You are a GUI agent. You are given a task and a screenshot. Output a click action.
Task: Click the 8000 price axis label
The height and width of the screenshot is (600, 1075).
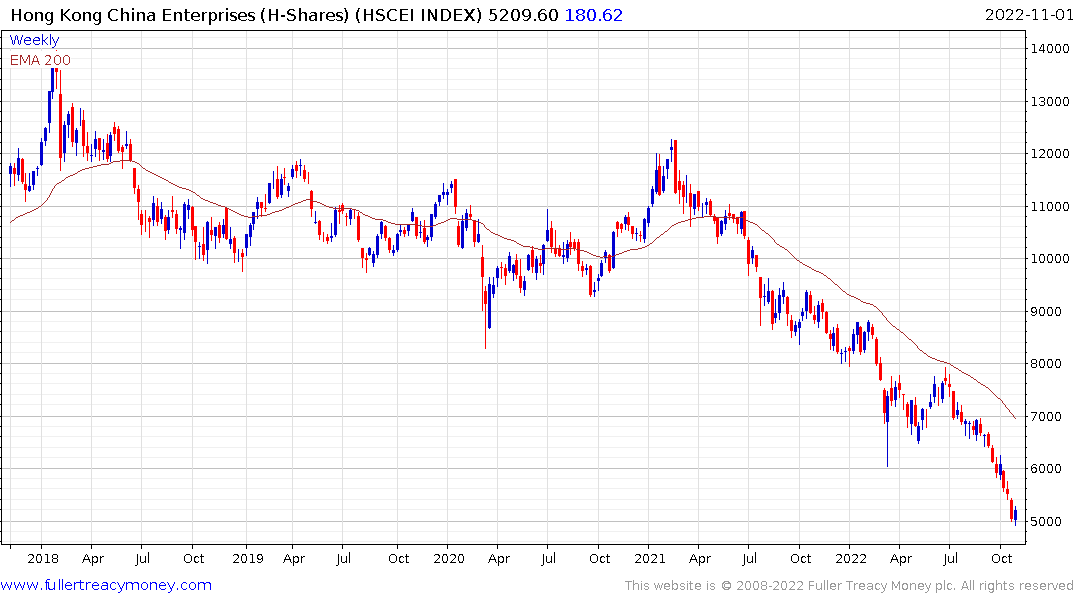point(1046,364)
